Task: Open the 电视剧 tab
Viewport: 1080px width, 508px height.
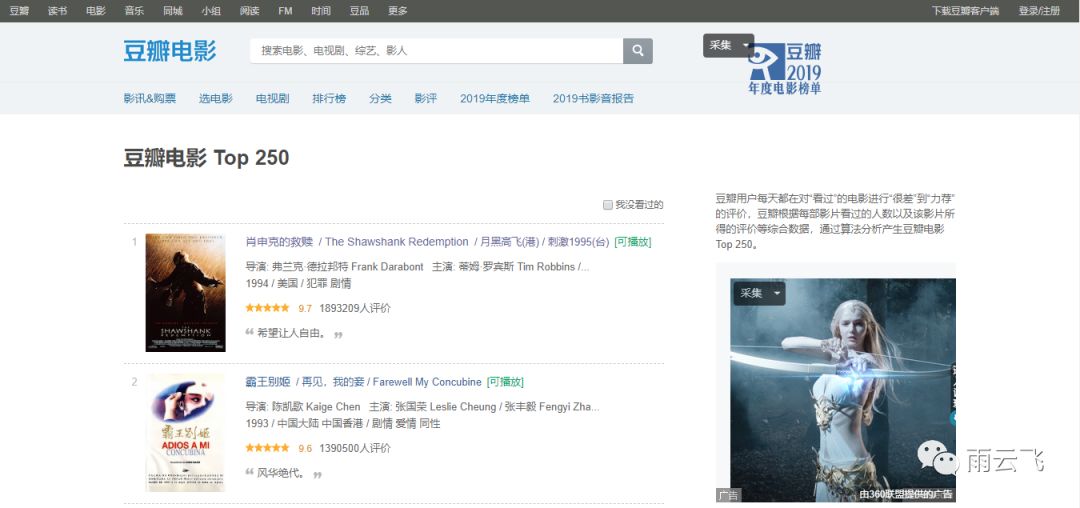Action: pyautogui.click(x=273, y=98)
